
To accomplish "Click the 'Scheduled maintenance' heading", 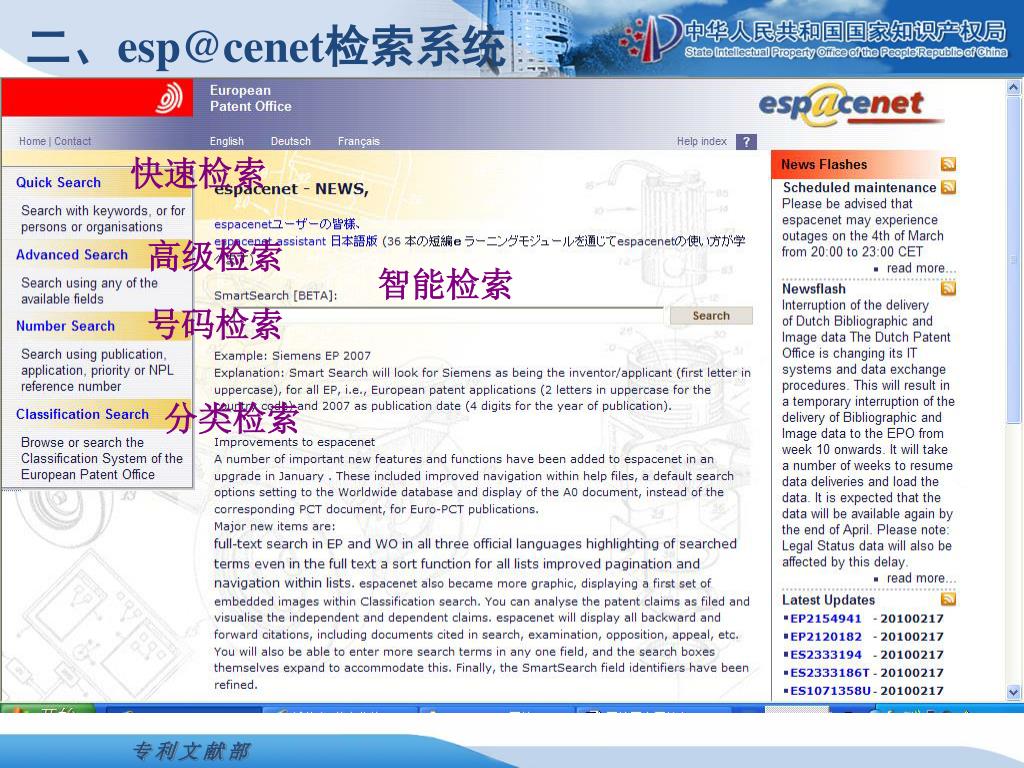I will [x=859, y=187].
